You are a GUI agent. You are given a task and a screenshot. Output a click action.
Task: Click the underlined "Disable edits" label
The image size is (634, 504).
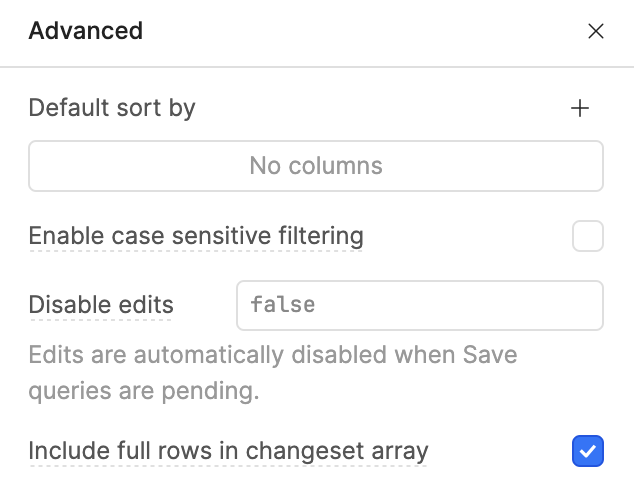coord(101,305)
